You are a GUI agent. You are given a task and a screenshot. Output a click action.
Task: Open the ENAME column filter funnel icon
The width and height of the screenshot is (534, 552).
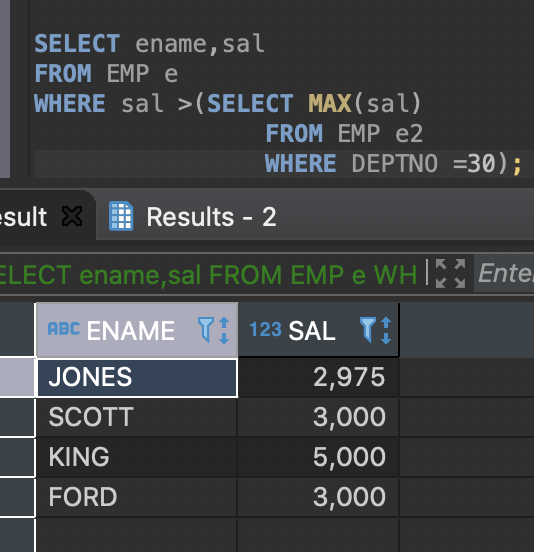(x=206, y=330)
